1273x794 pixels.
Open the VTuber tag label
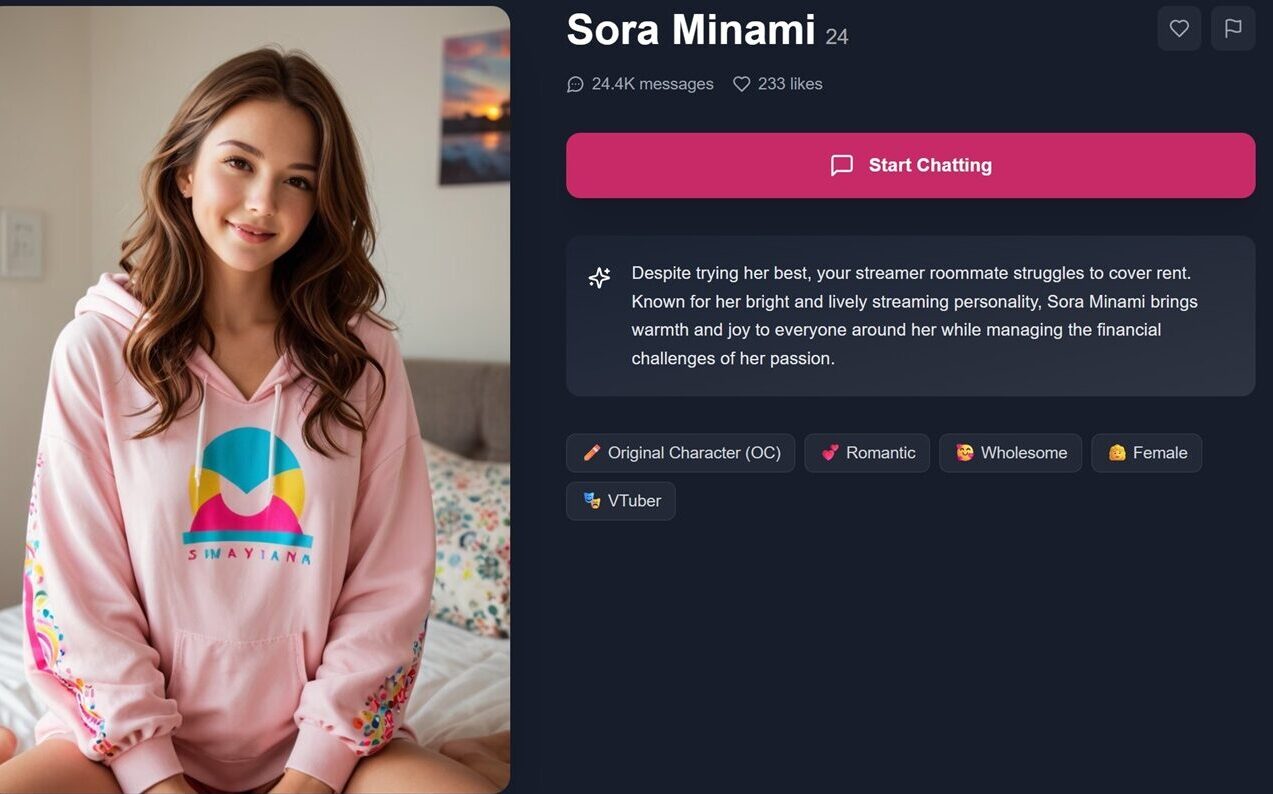tap(634, 501)
